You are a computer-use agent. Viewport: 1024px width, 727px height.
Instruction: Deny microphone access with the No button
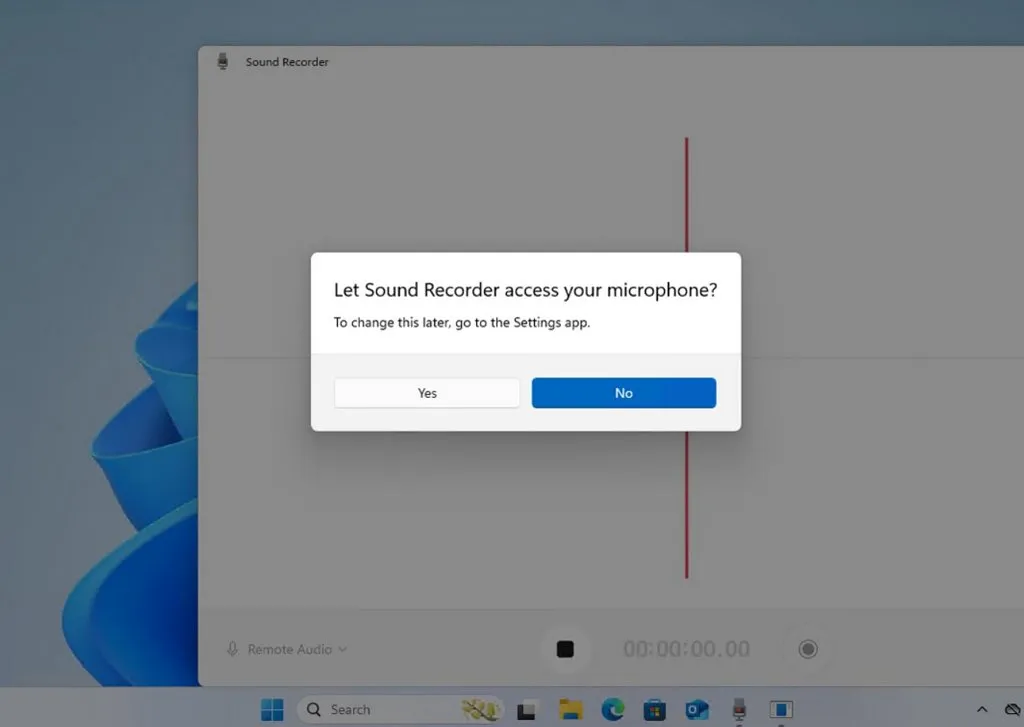coord(623,393)
